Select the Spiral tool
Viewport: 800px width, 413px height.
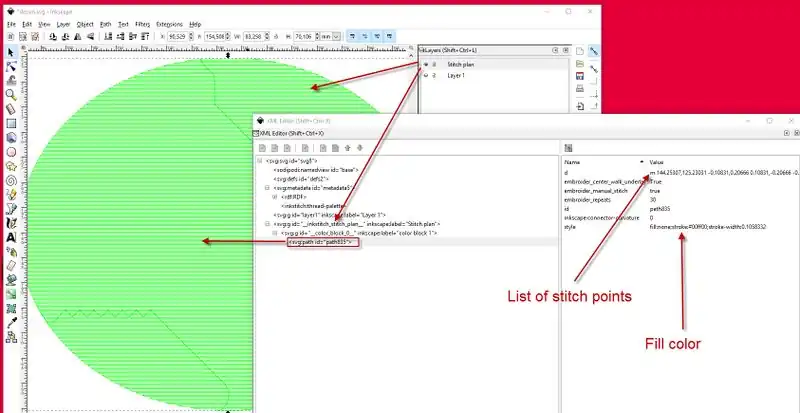(x=11, y=181)
